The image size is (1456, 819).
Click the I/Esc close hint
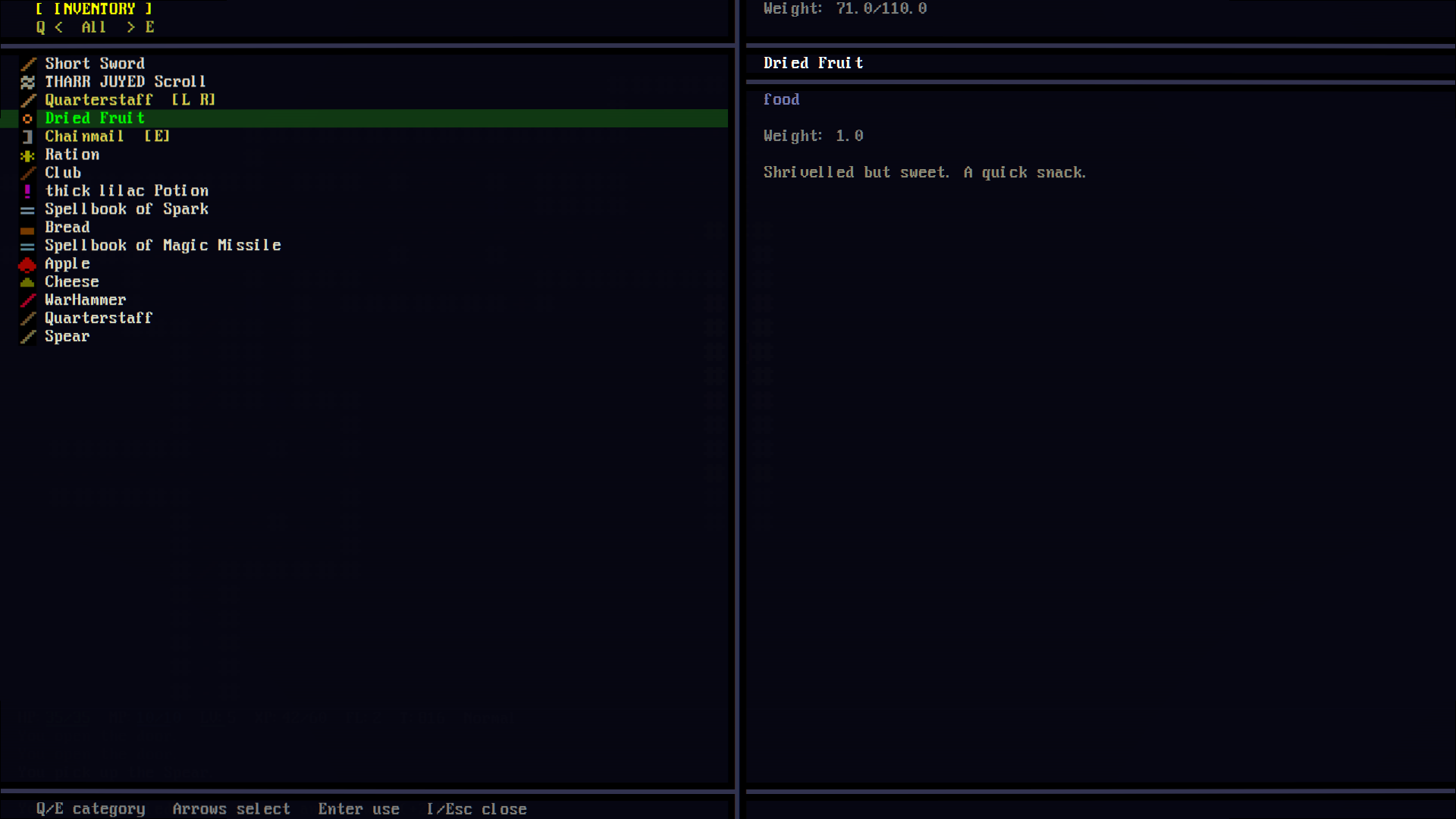tap(477, 809)
